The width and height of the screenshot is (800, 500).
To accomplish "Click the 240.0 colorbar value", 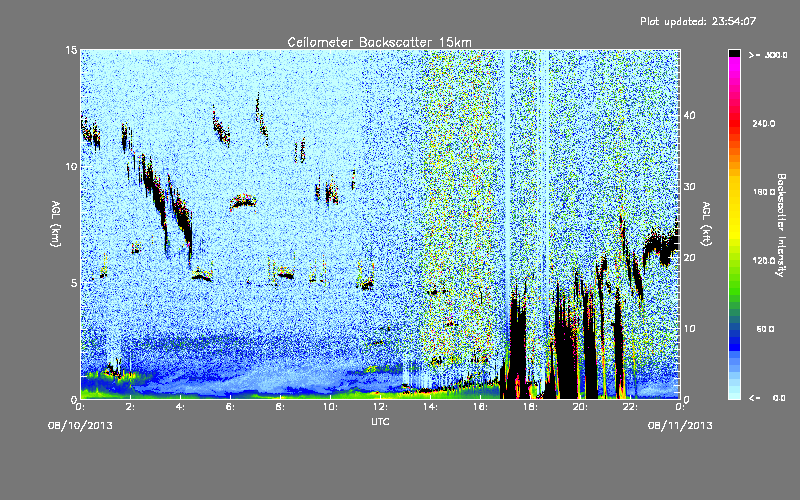I will click(x=764, y=123).
